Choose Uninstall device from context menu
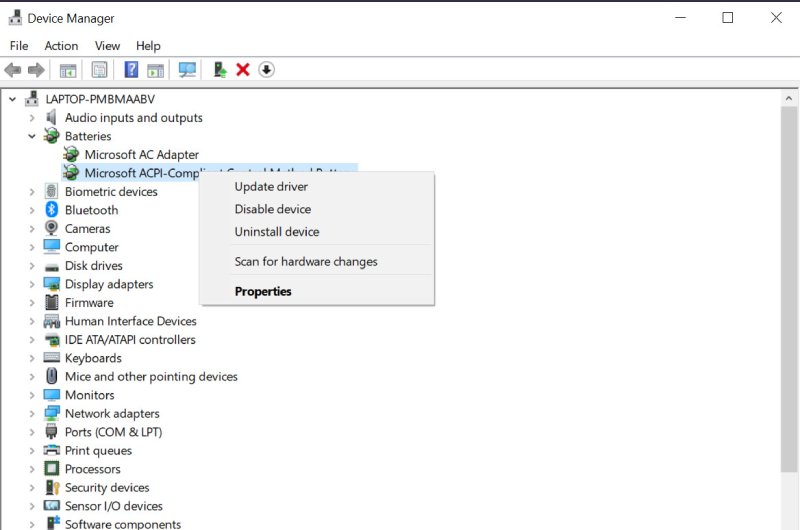 (x=317, y=232)
